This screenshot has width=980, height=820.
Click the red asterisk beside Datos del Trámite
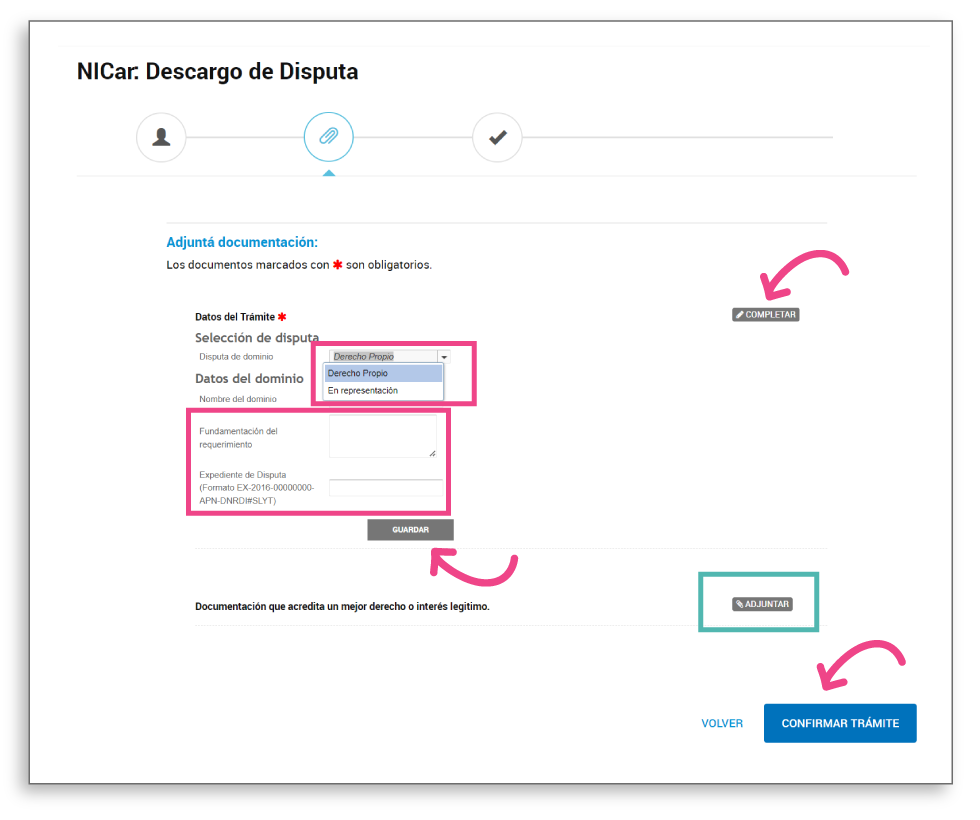point(281,316)
